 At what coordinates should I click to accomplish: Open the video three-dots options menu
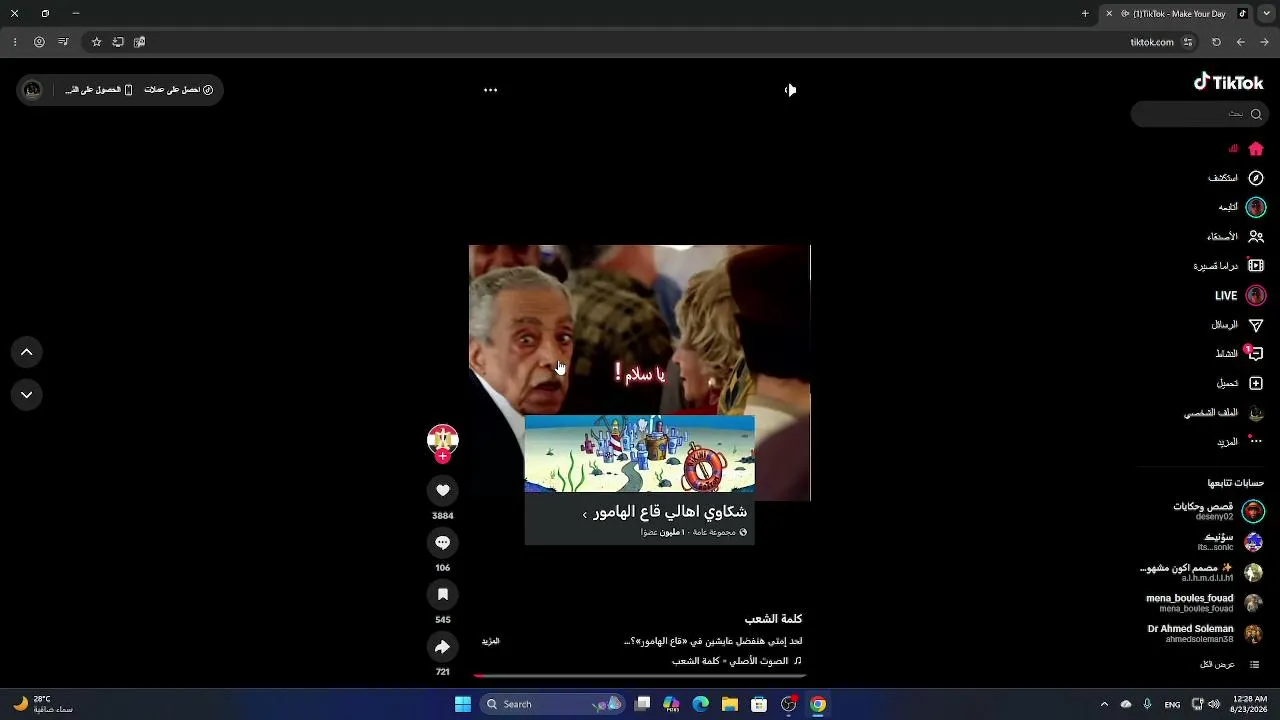click(x=490, y=90)
